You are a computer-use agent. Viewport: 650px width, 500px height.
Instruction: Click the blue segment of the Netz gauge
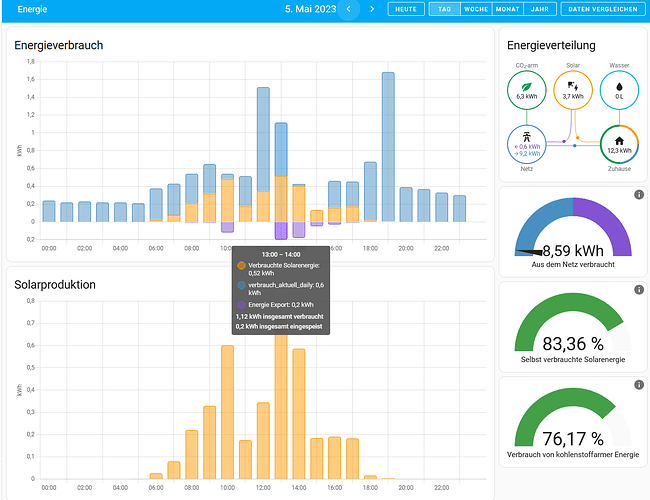pos(539,218)
